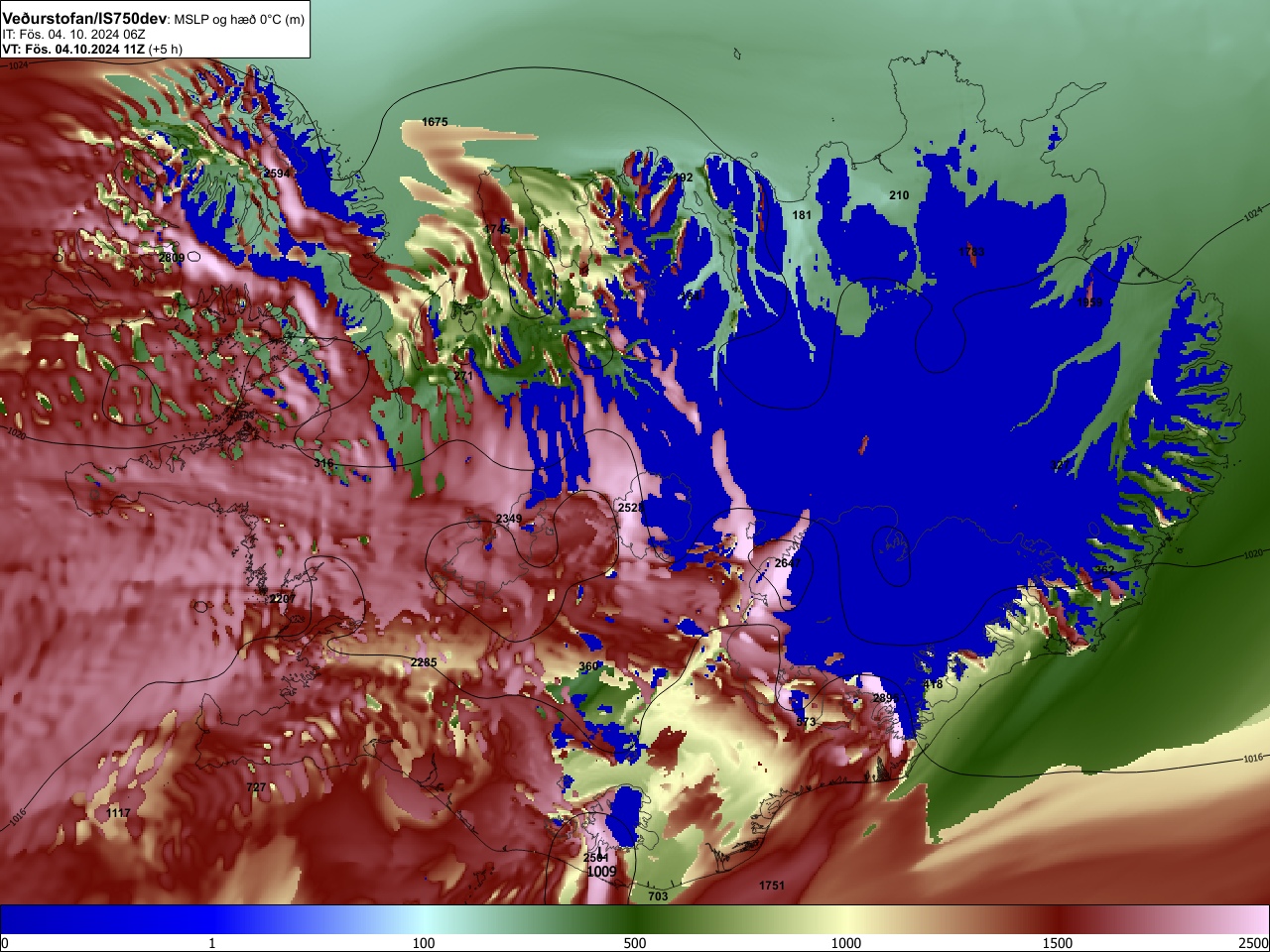Select the value 418 on the map
Screen dimensions: 1270x952
(x=934, y=684)
